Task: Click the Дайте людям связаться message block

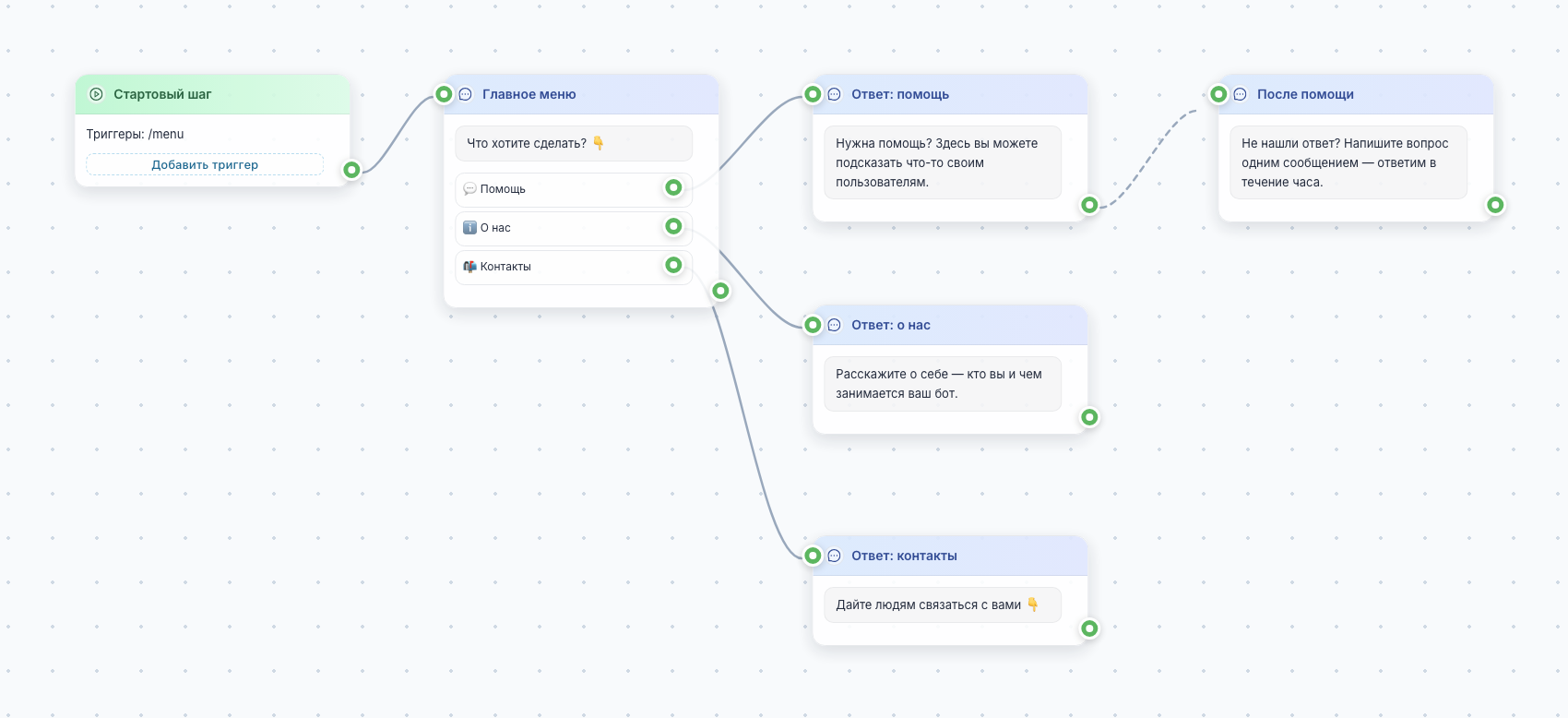Action: (x=943, y=604)
